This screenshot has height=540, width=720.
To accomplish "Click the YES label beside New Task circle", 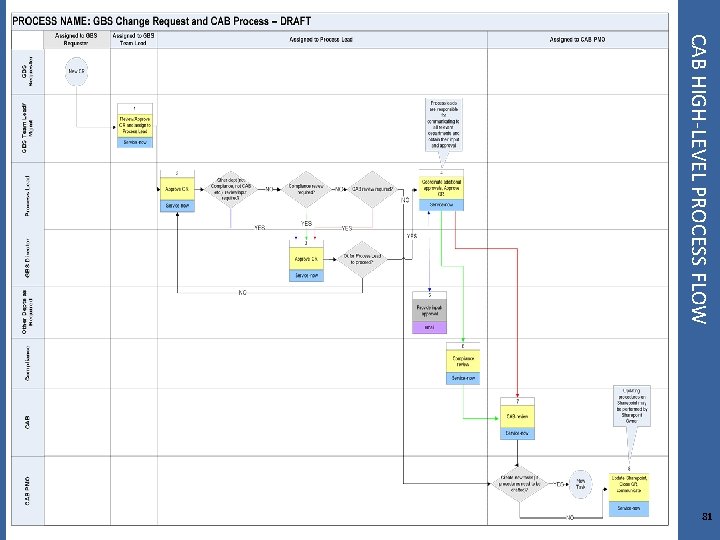I will [x=557, y=484].
